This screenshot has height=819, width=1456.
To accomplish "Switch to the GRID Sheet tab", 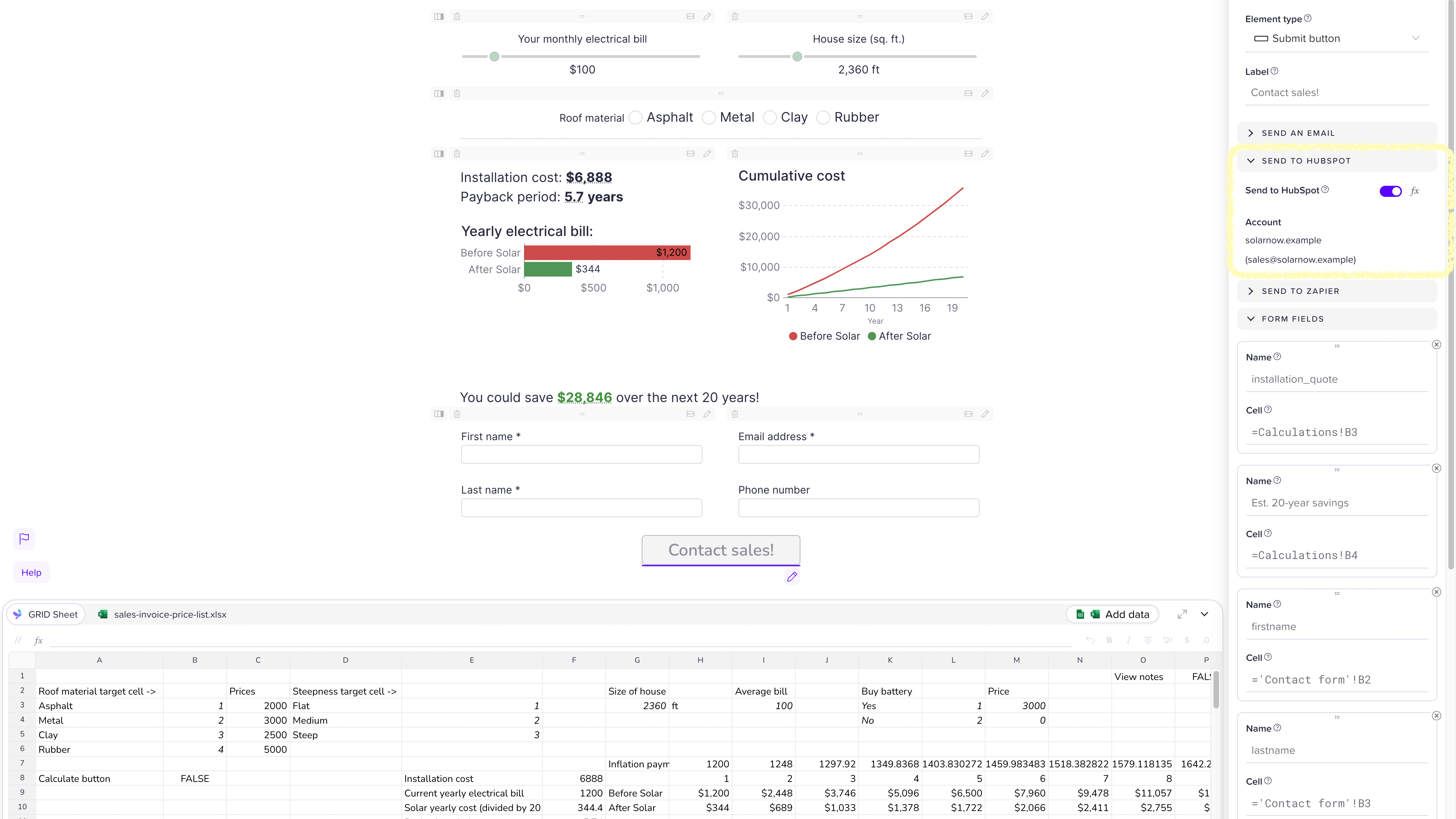I will click(46, 615).
